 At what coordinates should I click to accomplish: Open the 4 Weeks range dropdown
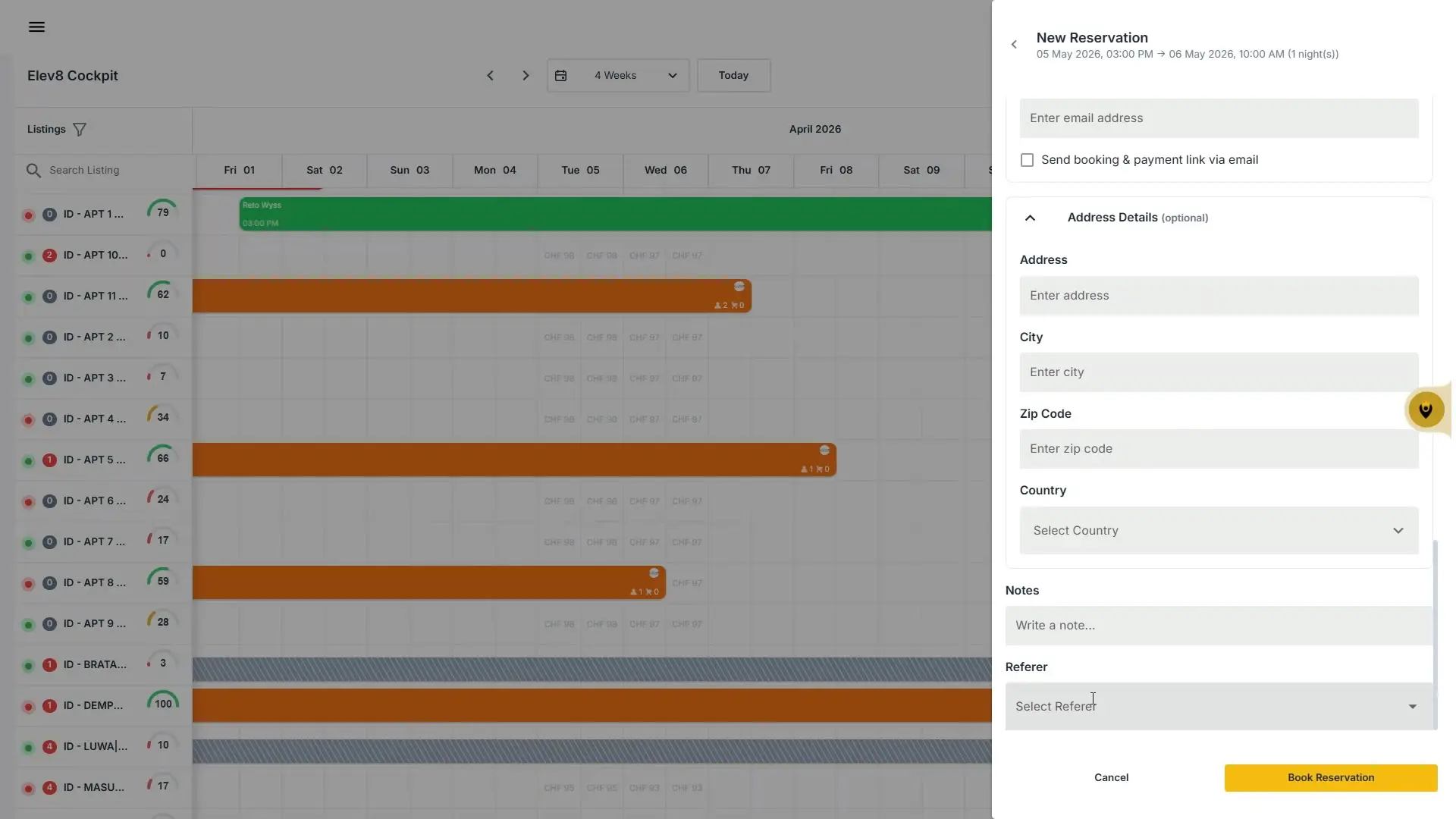[618, 76]
